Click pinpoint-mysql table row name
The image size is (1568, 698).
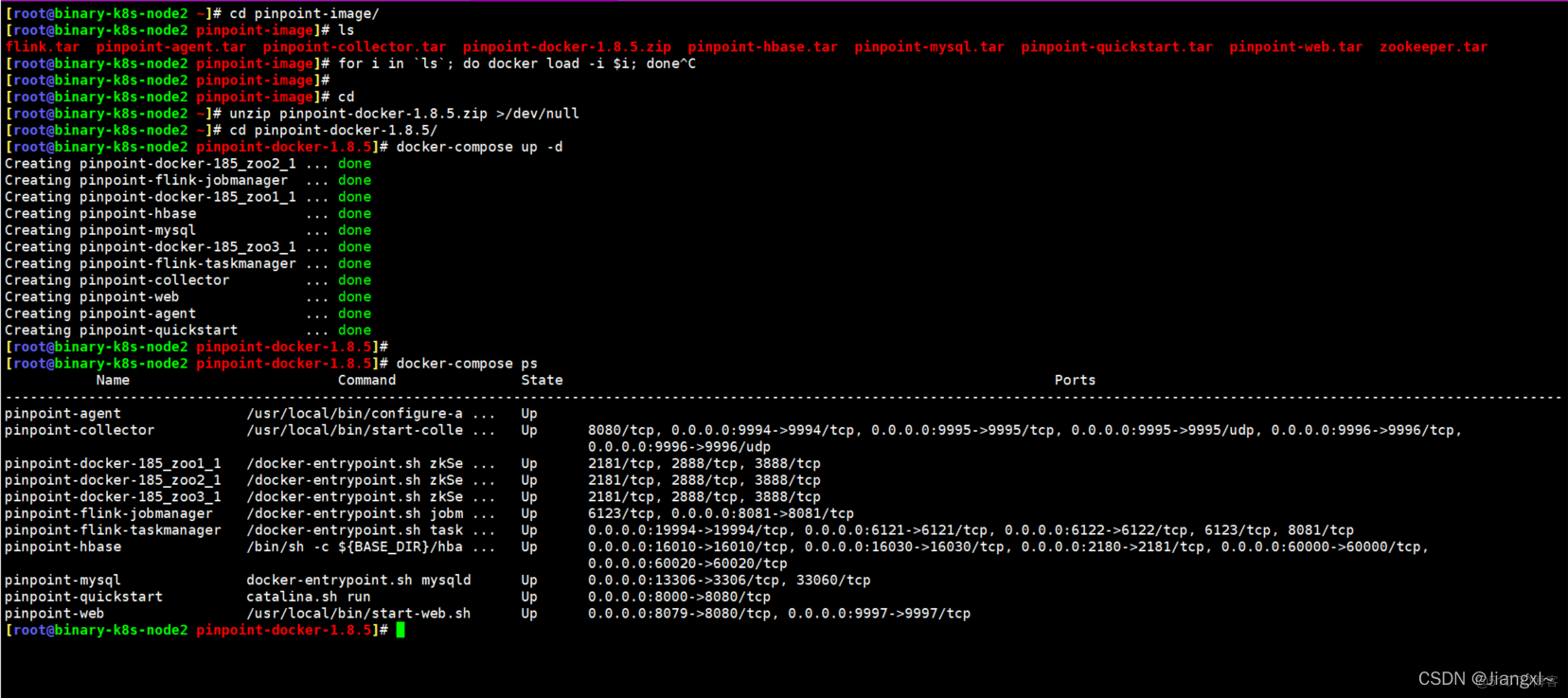62,581
